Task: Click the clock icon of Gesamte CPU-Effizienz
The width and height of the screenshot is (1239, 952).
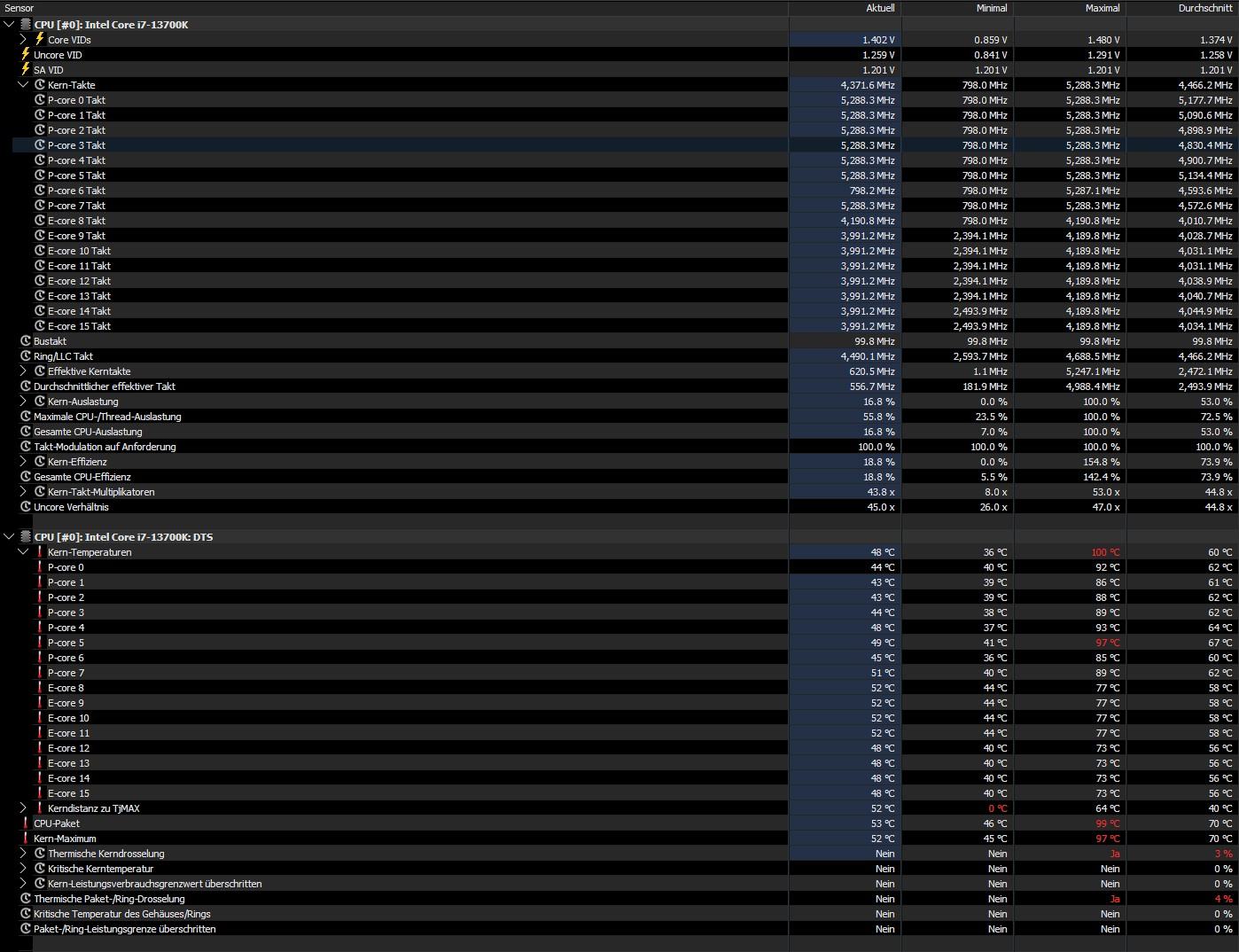Action: pos(26,477)
